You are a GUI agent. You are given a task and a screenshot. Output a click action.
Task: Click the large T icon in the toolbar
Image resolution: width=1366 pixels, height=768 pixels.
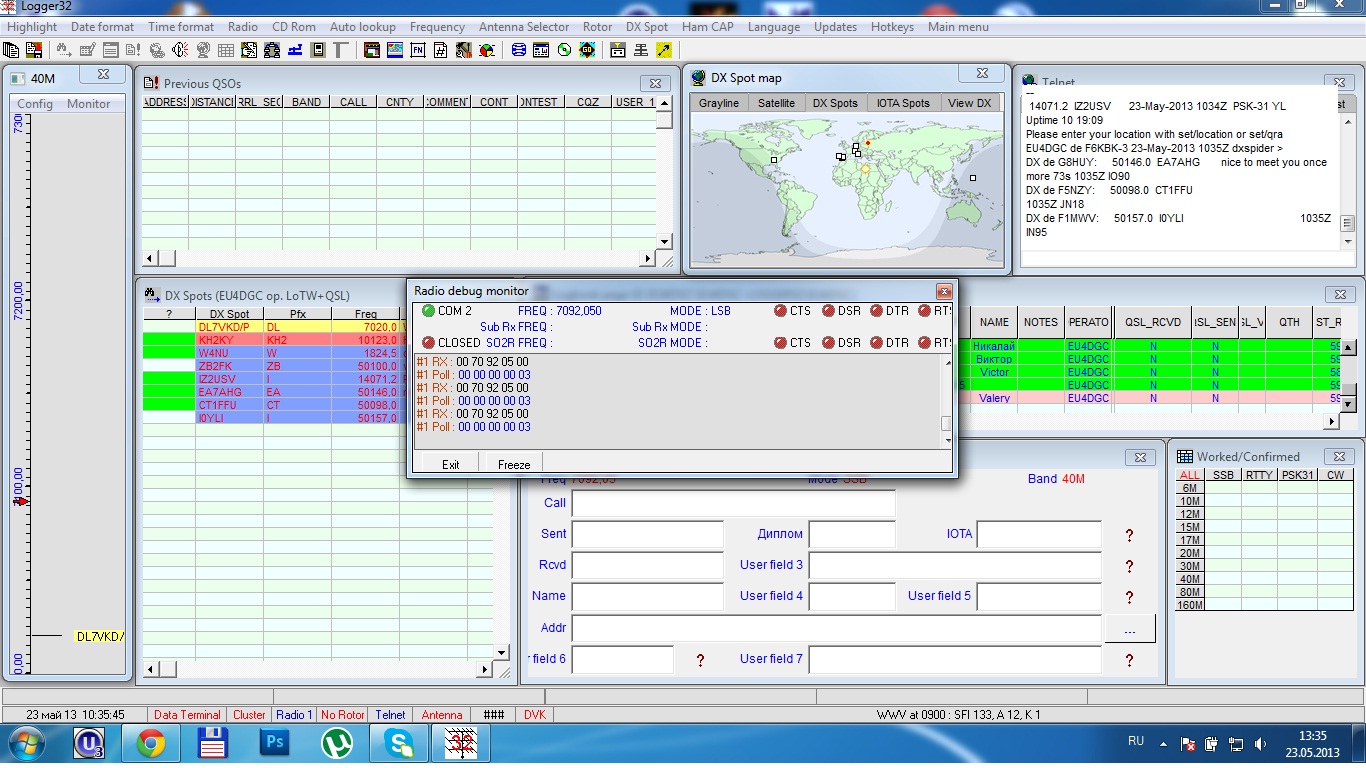click(341, 50)
